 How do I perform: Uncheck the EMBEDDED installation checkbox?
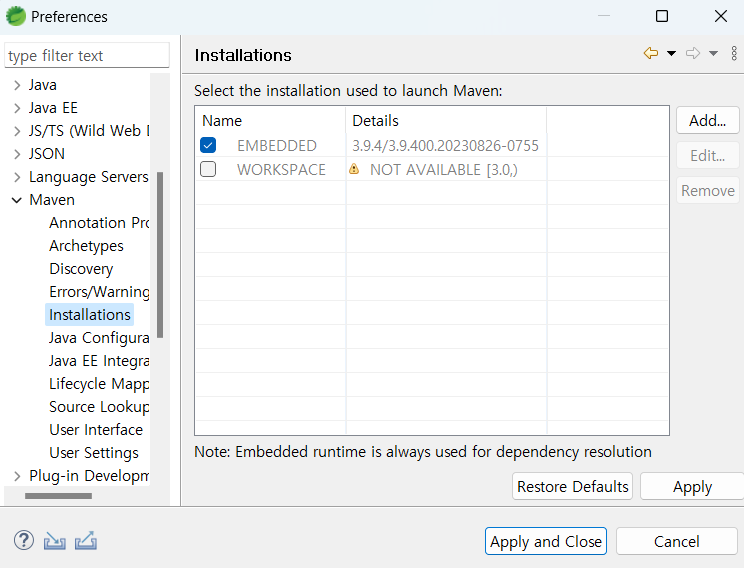208,145
